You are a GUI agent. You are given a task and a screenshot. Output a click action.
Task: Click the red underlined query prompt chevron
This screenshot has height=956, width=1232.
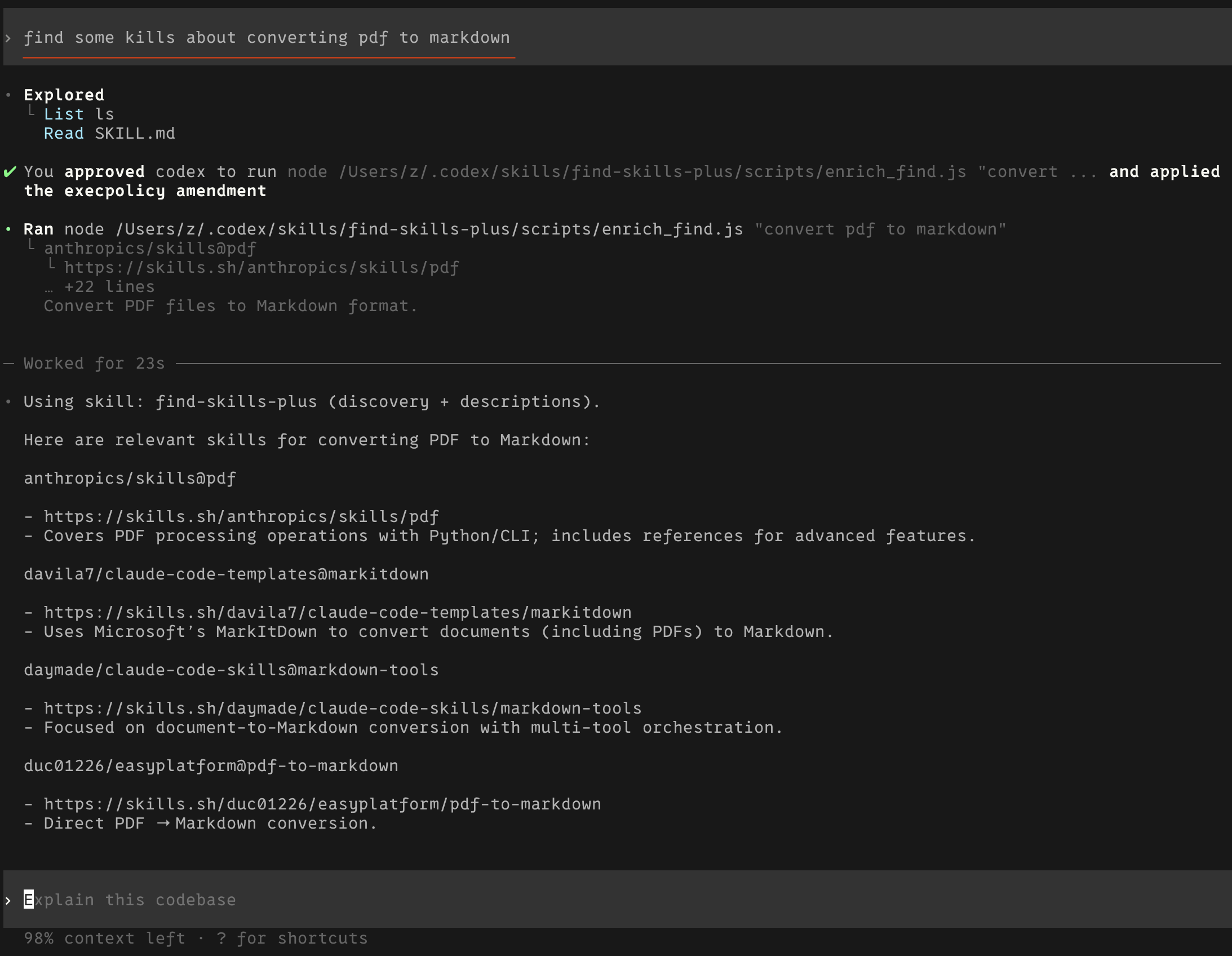coord(7,38)
